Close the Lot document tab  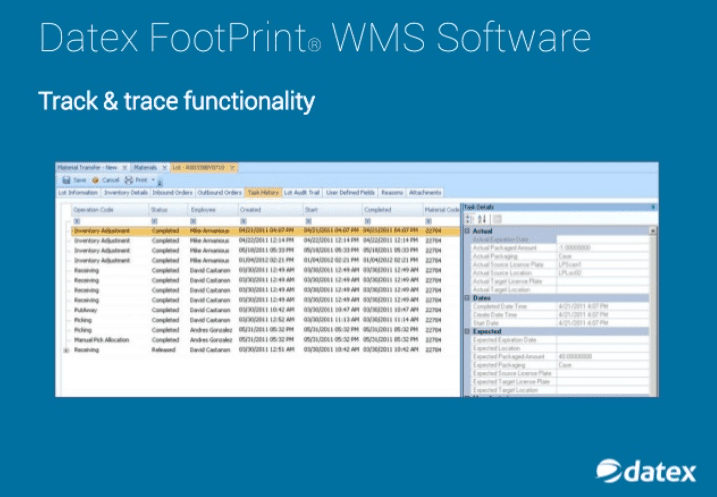click(232, 168)
